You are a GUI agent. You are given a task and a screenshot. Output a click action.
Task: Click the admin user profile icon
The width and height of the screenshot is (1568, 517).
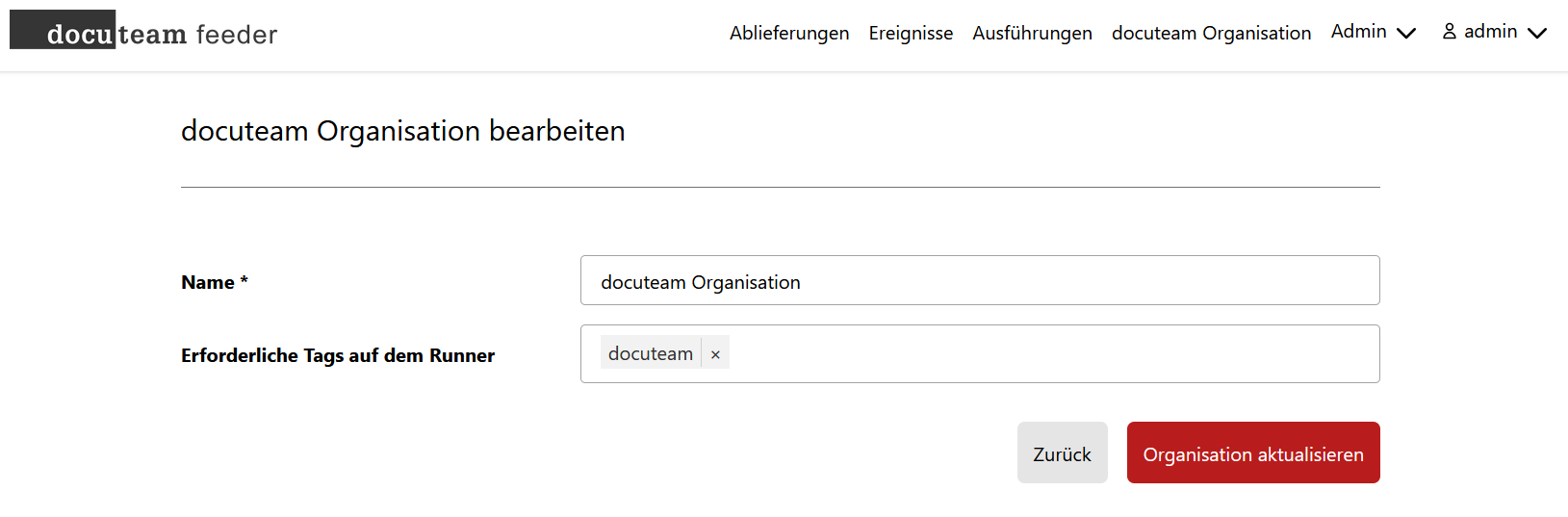click(1449, 32)
